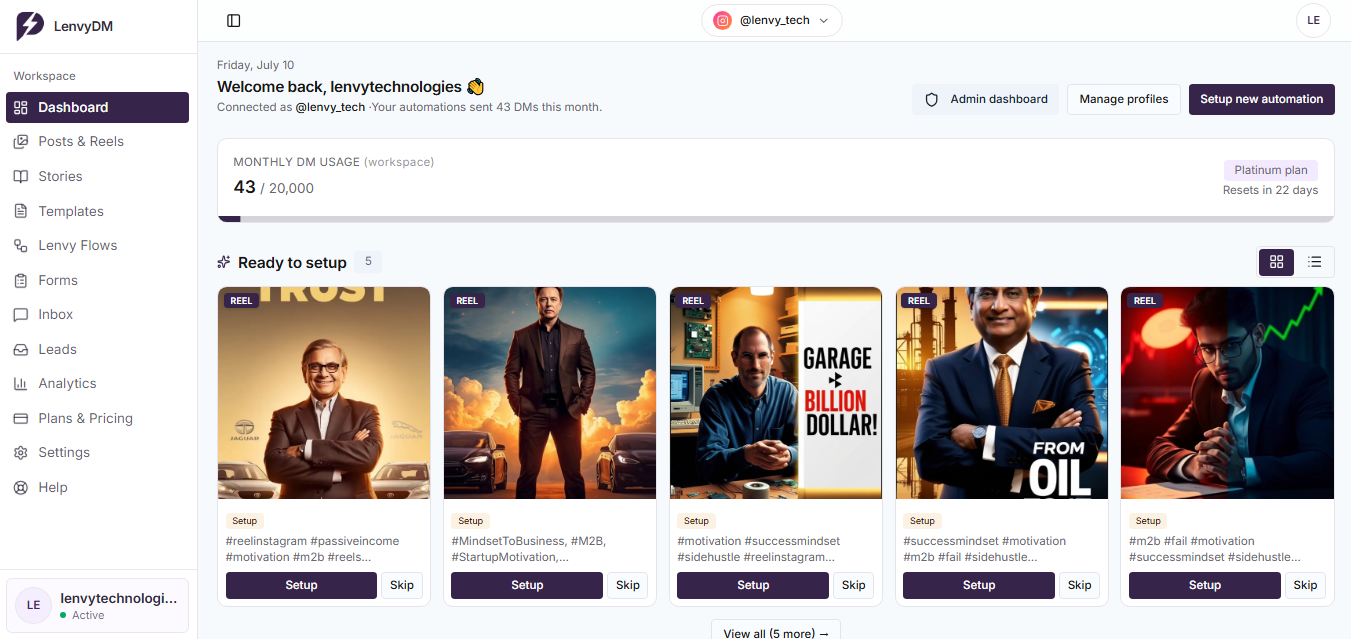Open the From Oil reel thumbnail

(1002, 393)
